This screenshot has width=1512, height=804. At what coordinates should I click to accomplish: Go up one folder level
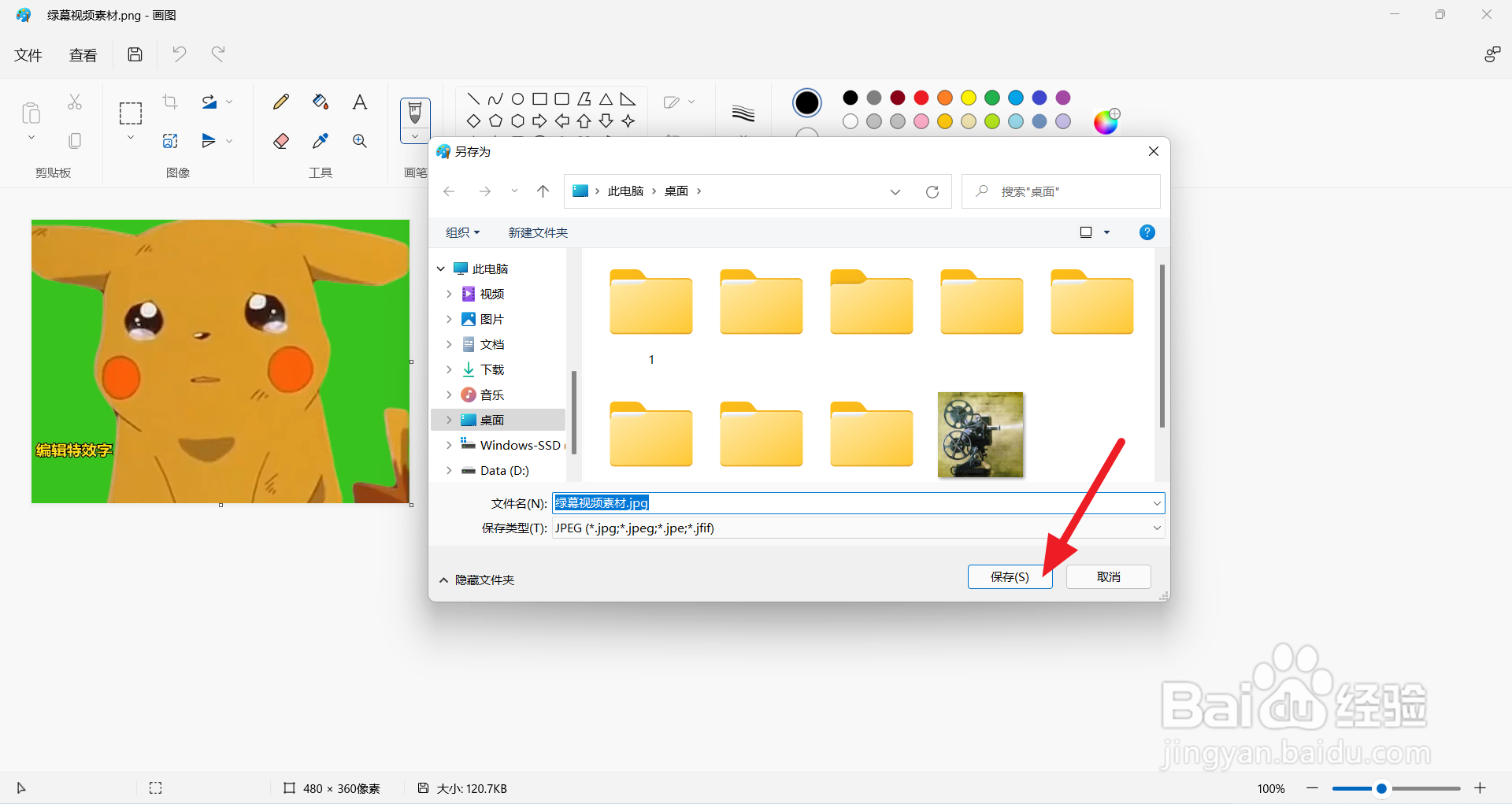click(543, 191)
